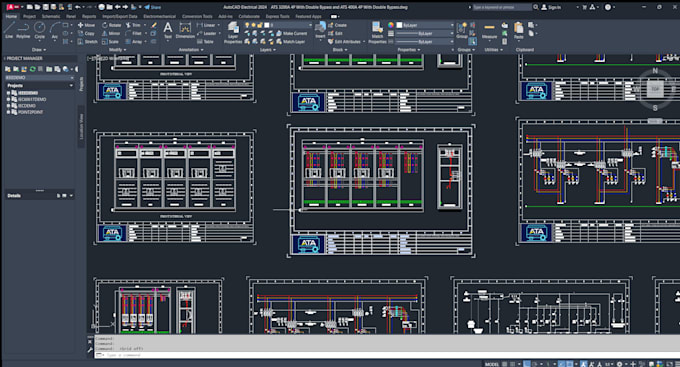
Task: Select the Circle tool
Action: click(x=39, y=30)
